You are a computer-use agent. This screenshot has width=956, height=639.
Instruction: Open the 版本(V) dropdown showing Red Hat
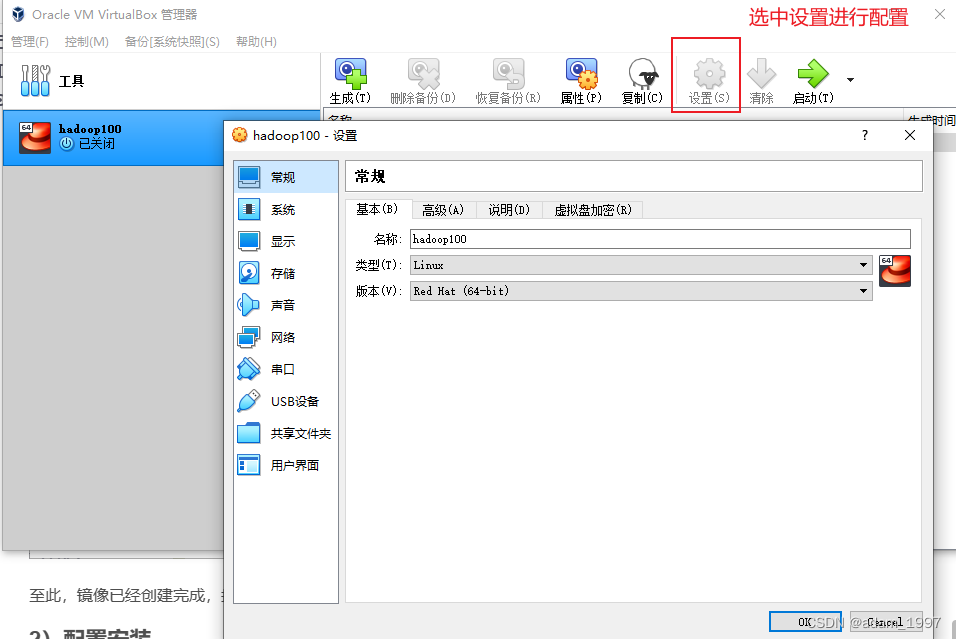click(641, 291)
